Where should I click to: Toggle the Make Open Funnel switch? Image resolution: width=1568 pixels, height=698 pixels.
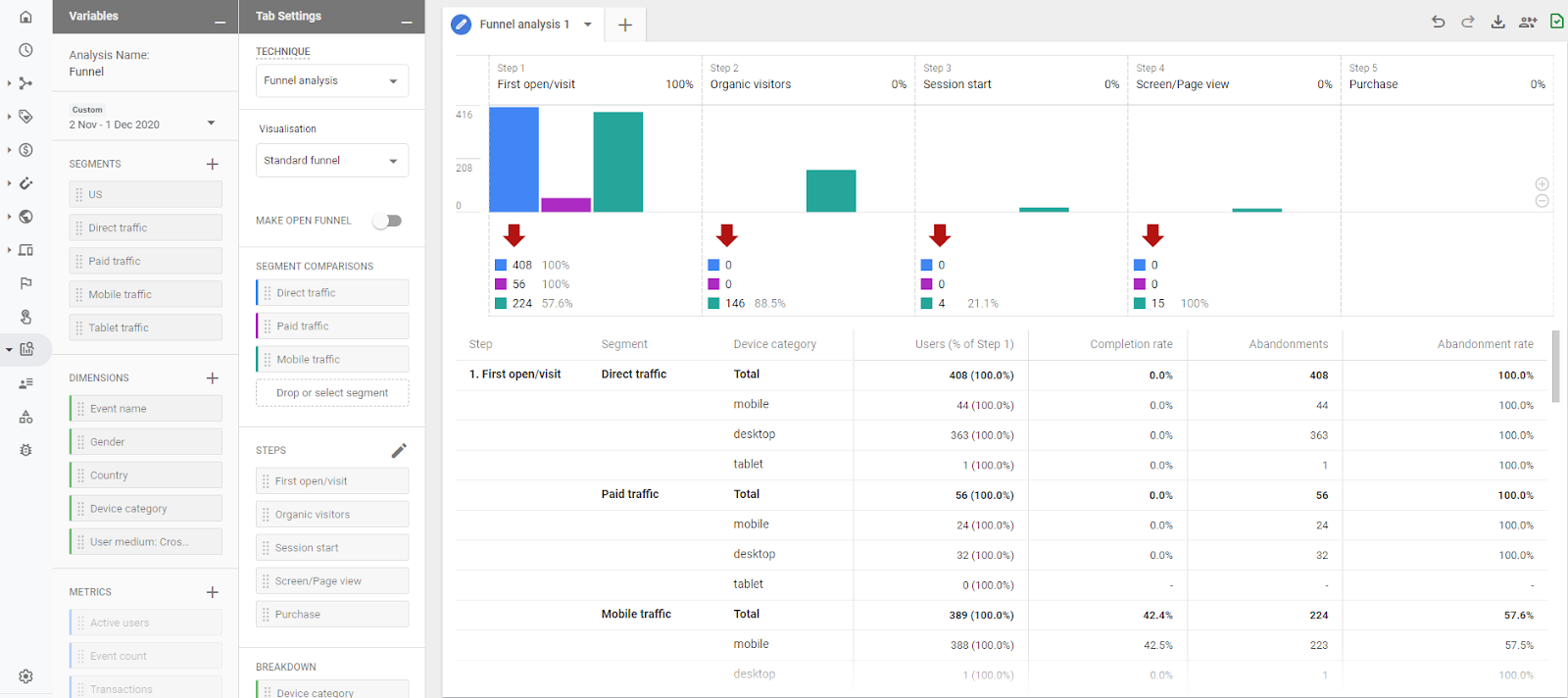(x=388, y=221)
